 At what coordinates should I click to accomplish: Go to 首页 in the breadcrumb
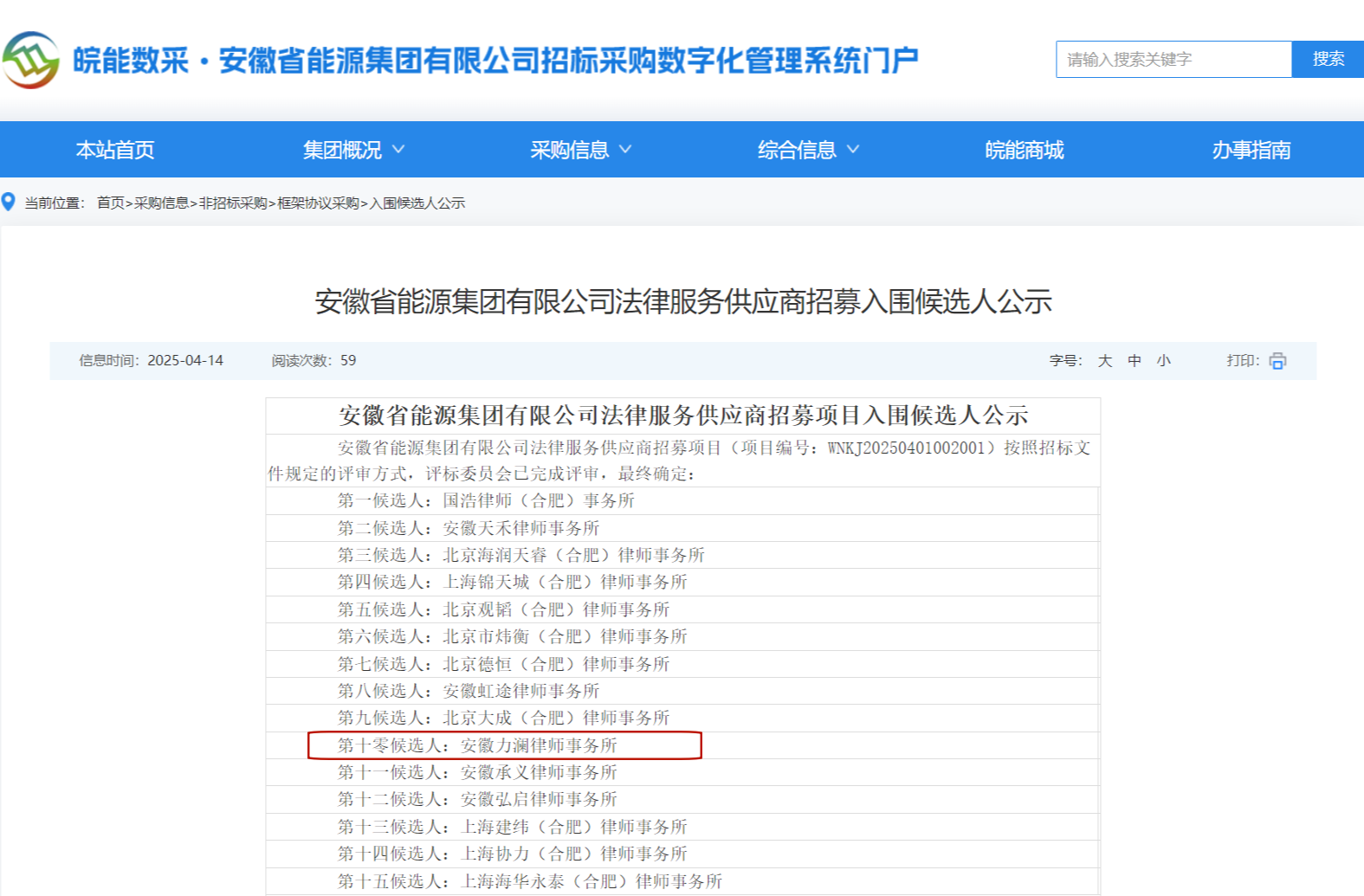coord(110,203)
